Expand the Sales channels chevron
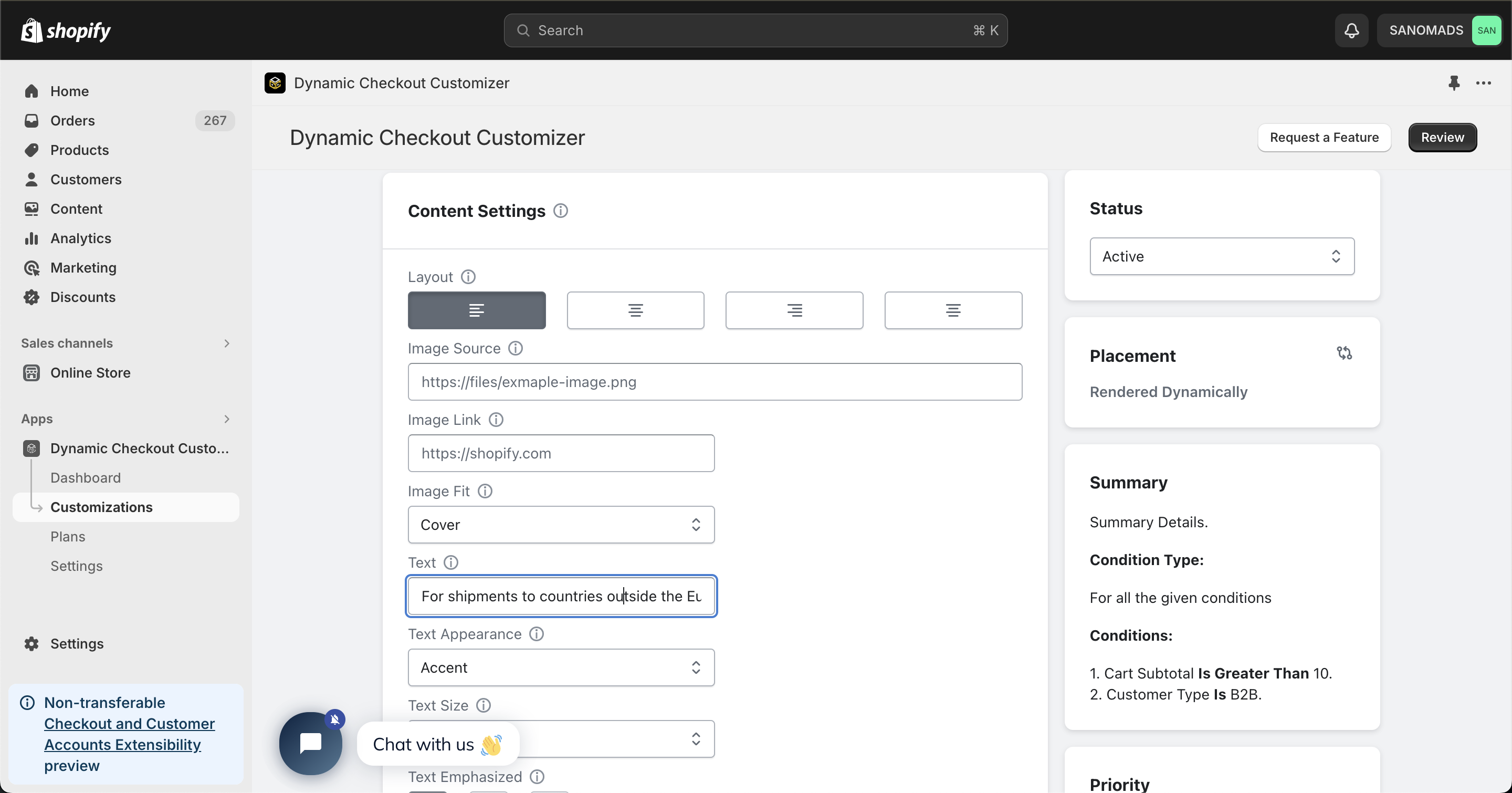 (227, 343)
